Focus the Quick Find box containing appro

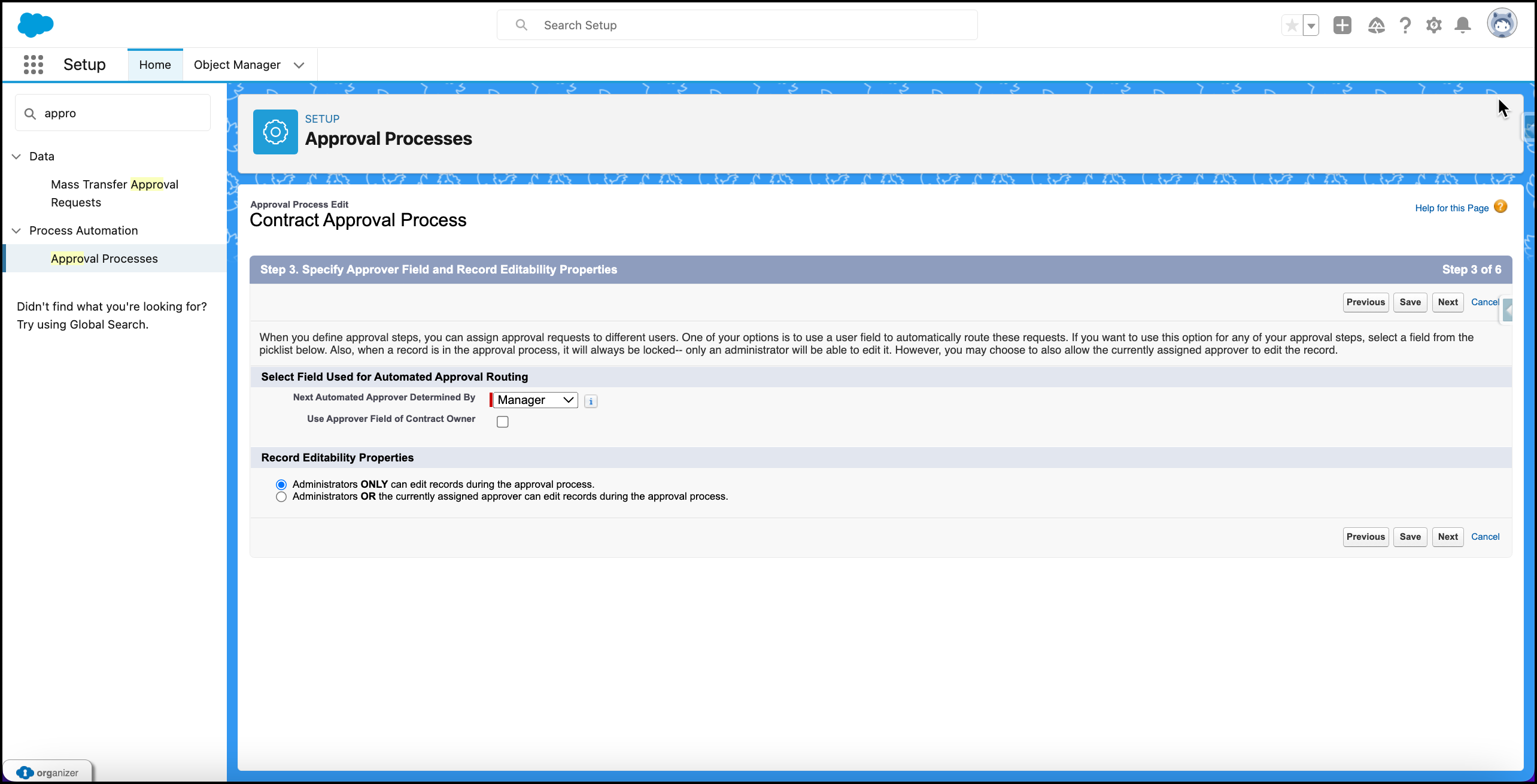click(x=113, y=113)
